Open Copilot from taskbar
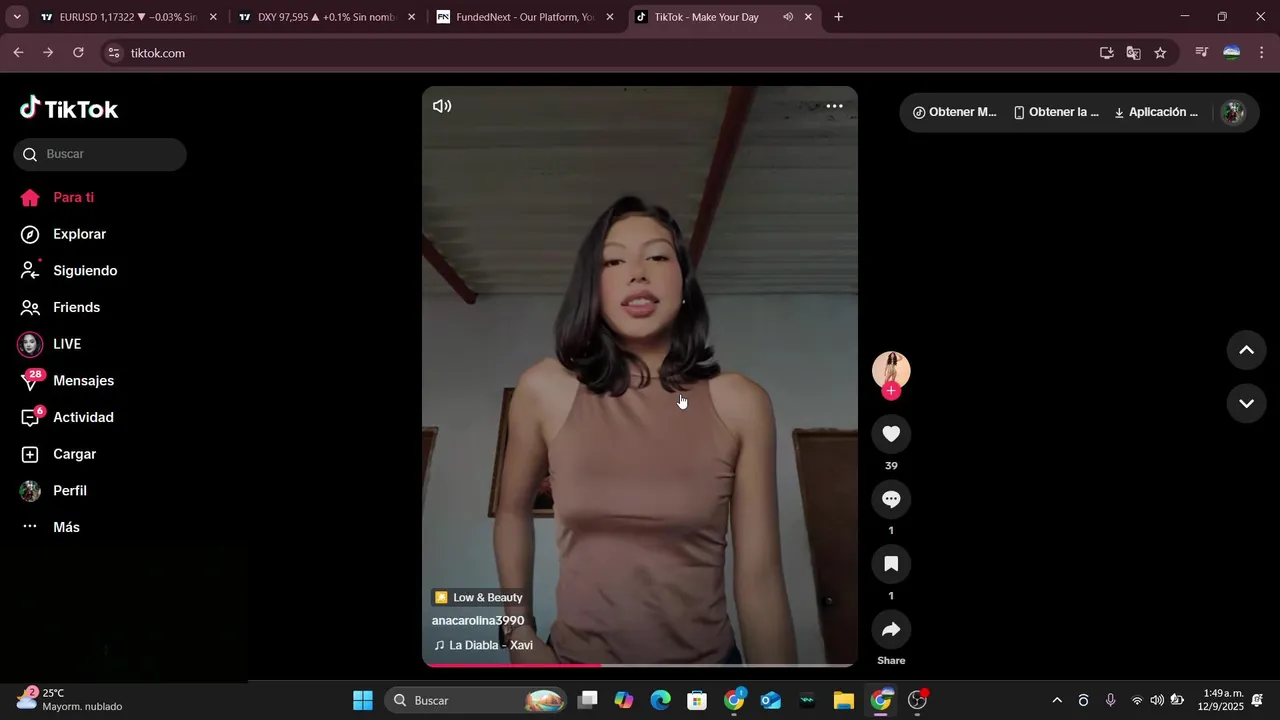This screenshot has width=1280, height=720. pos(624,700)
